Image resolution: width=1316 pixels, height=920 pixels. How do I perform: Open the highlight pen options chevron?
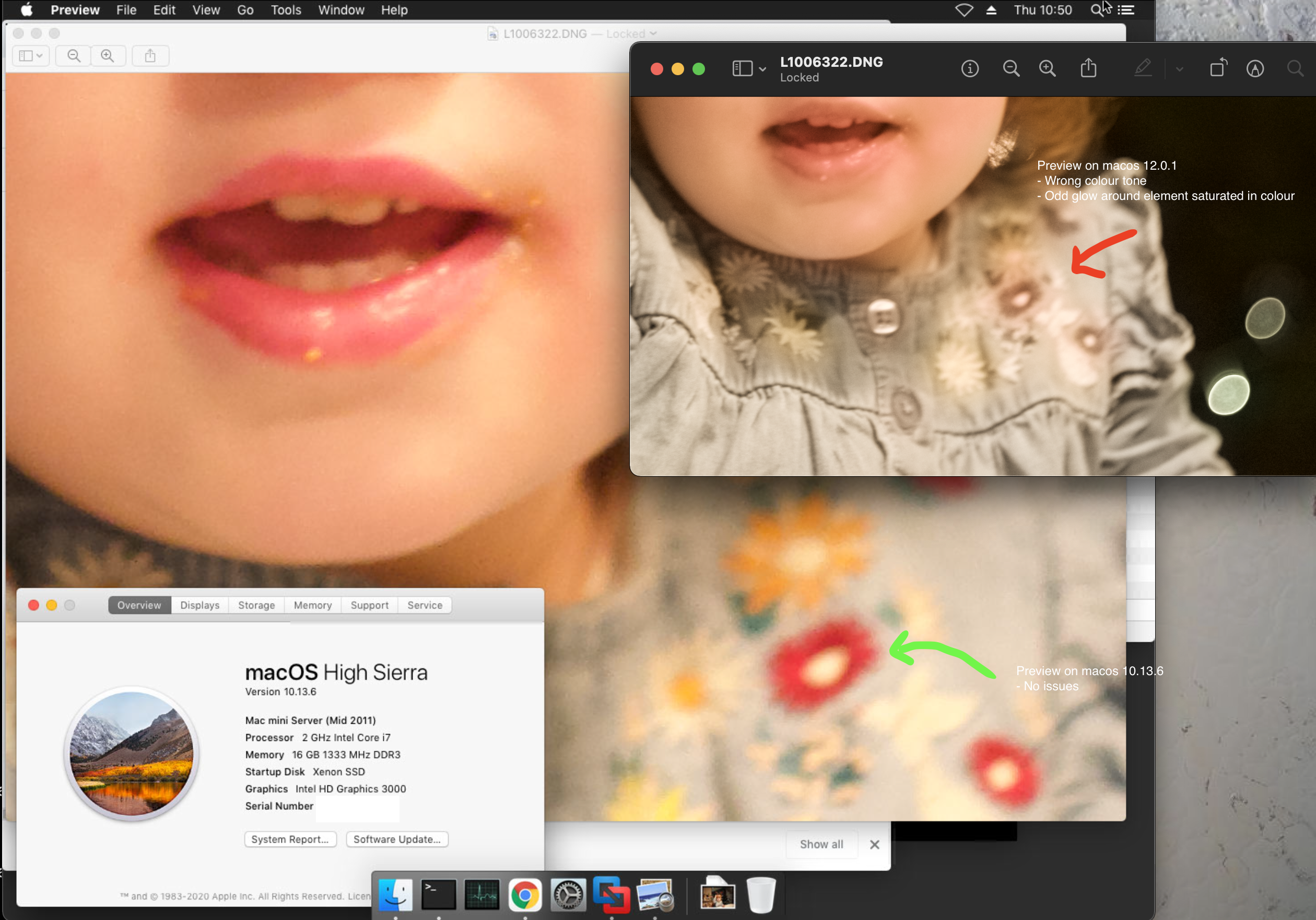click(x=1179, y=69)
